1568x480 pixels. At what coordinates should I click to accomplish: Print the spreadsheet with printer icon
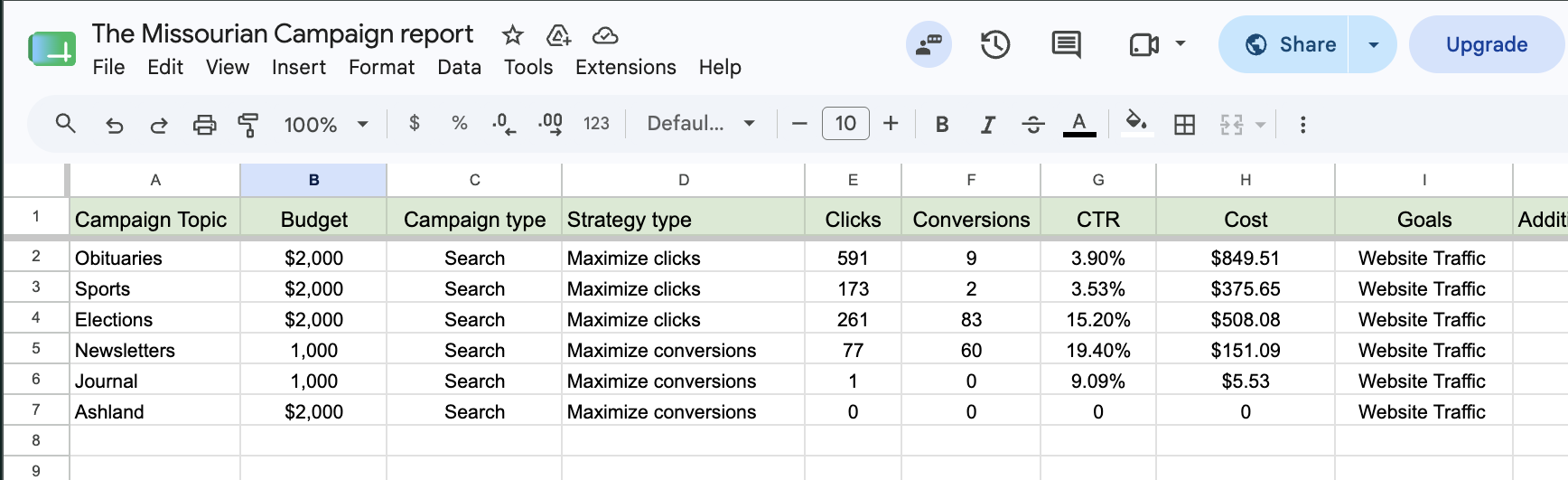click(x=205, y=124)
